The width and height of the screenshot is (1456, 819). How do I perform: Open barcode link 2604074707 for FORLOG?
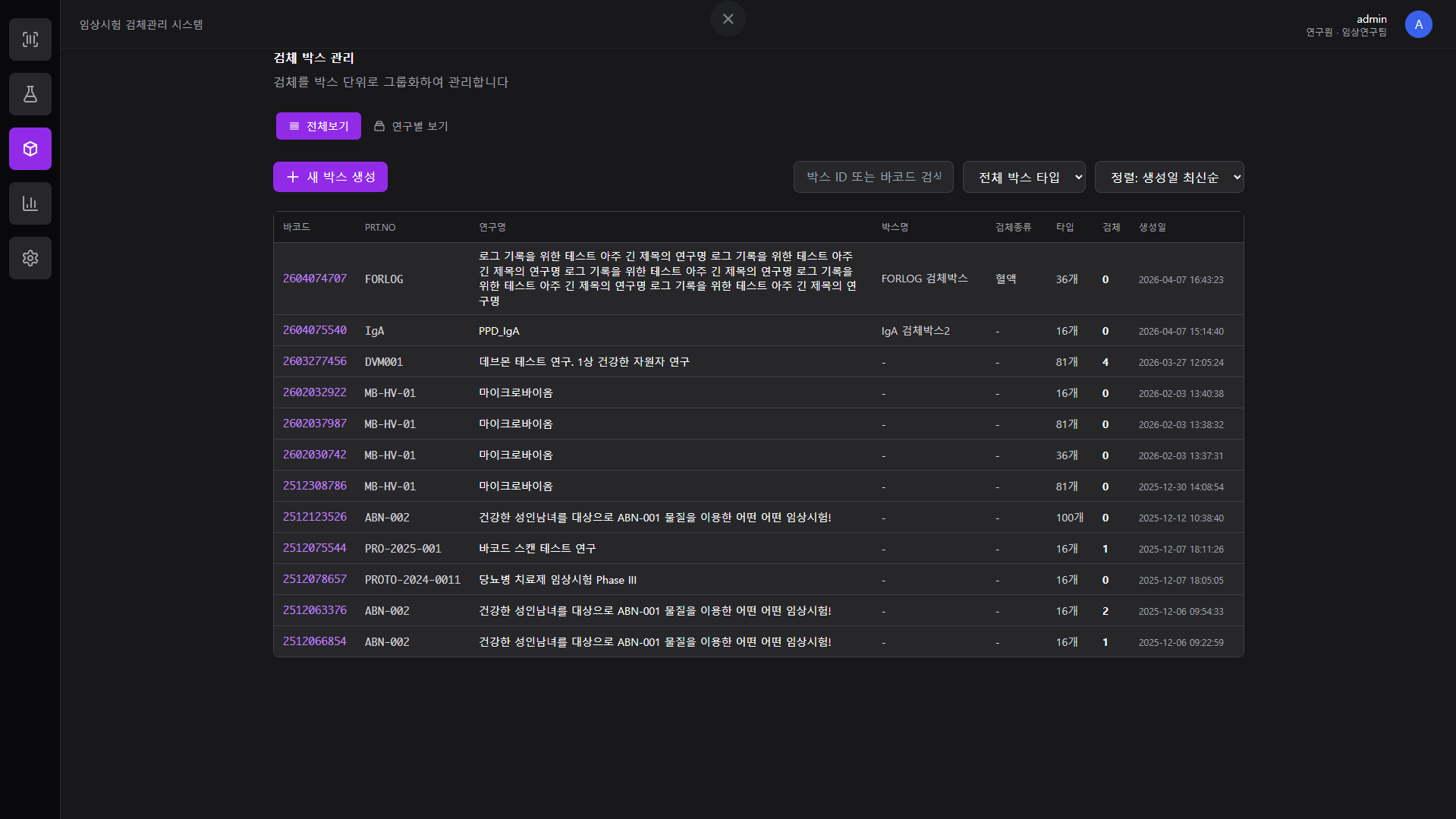click(x=314, y=279)
